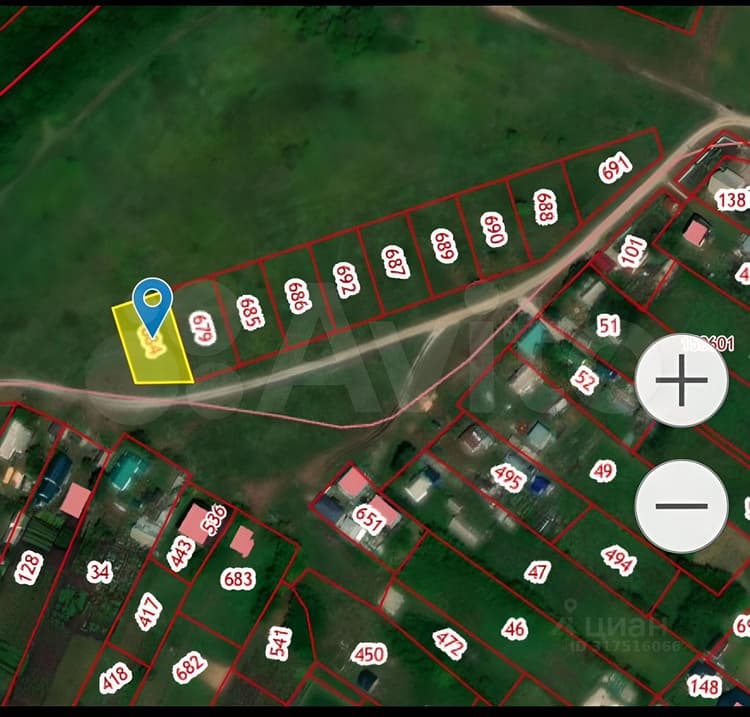
Task: Choose parcel number 692
Action: (x=347, y=280)
